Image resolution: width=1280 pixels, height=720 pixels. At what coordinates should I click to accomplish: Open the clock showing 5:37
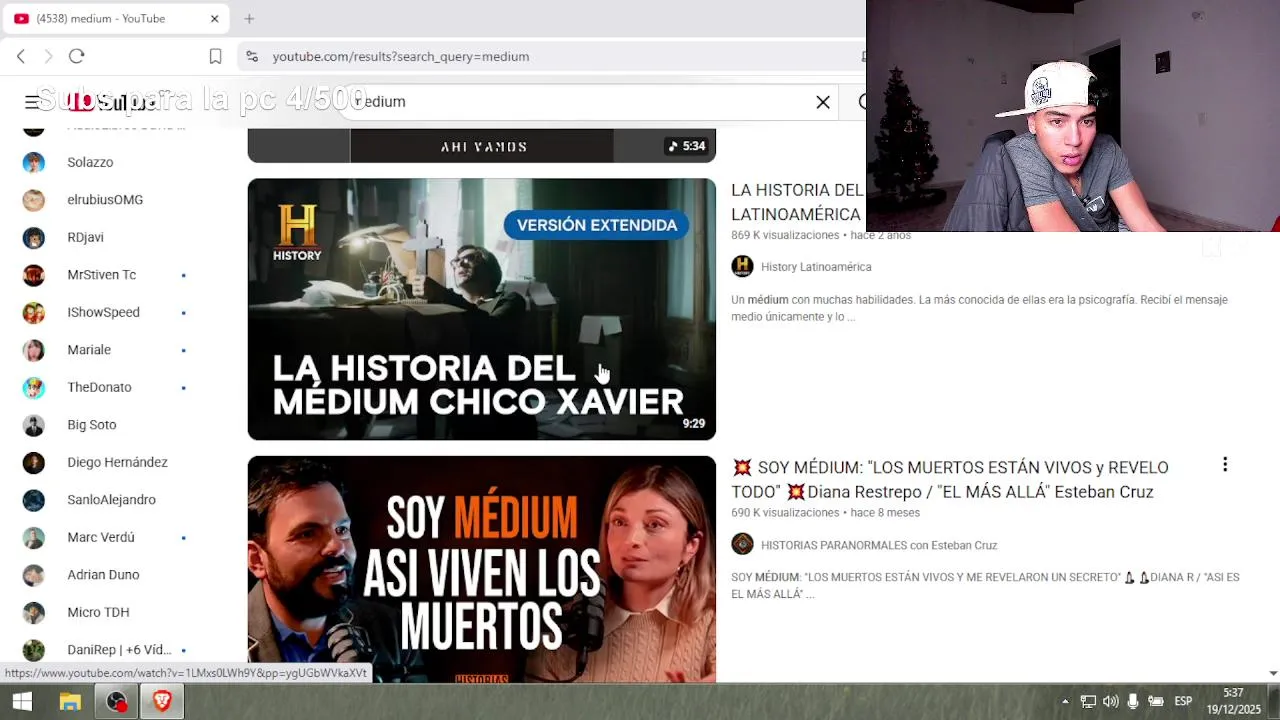(1233, 701)
